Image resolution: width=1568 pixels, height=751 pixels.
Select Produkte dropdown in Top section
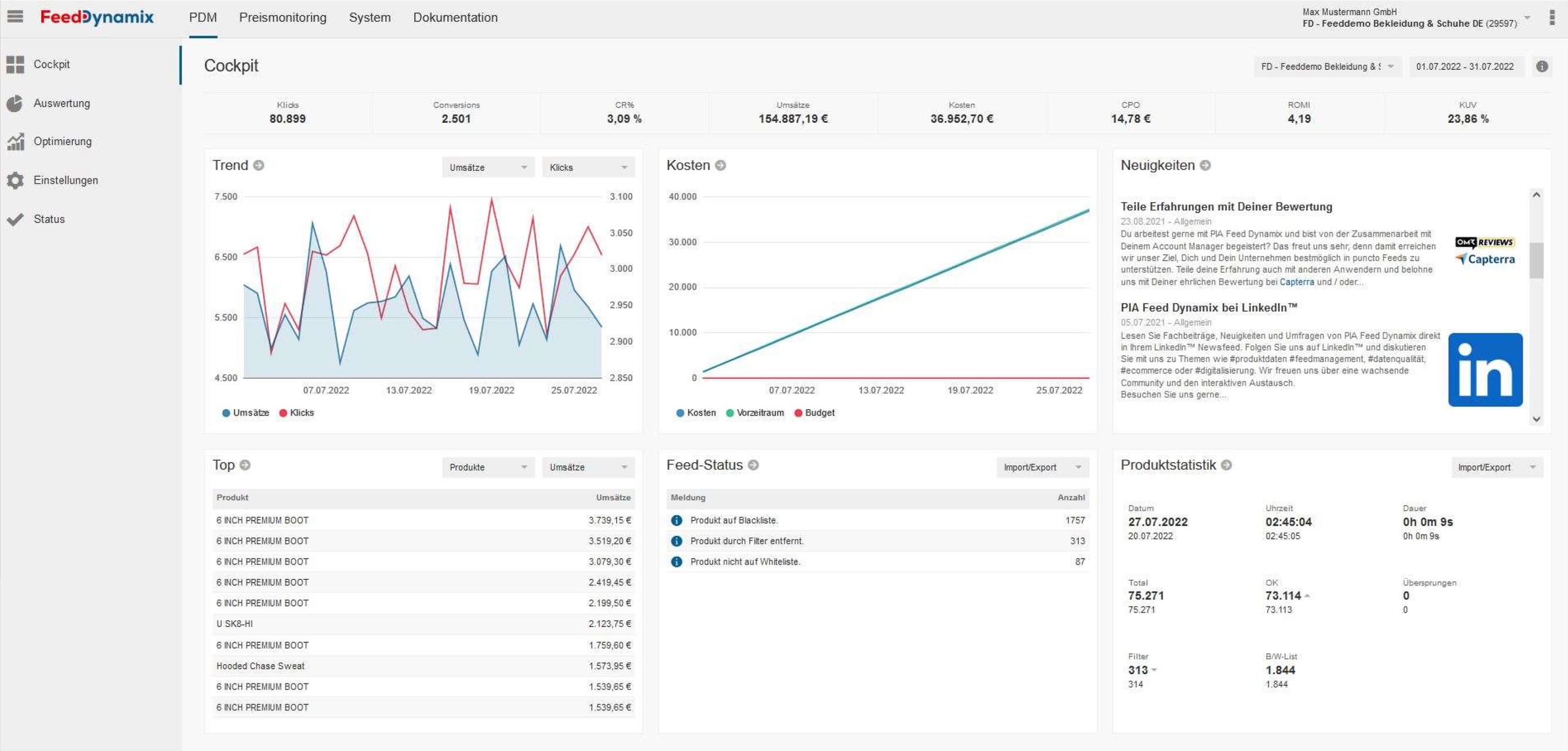(x=485, y=466)
